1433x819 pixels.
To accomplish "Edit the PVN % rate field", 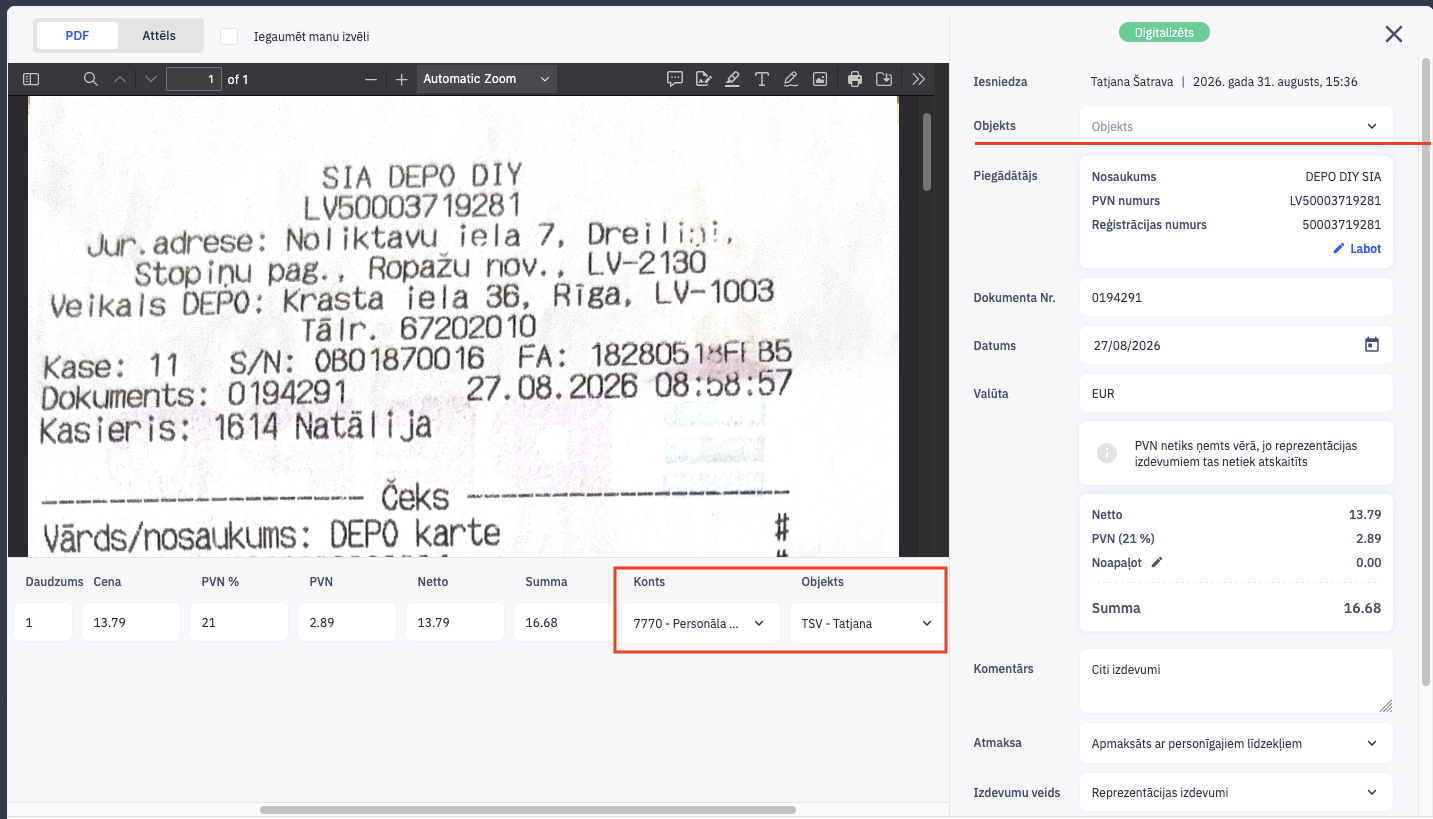I will (239, 622).
